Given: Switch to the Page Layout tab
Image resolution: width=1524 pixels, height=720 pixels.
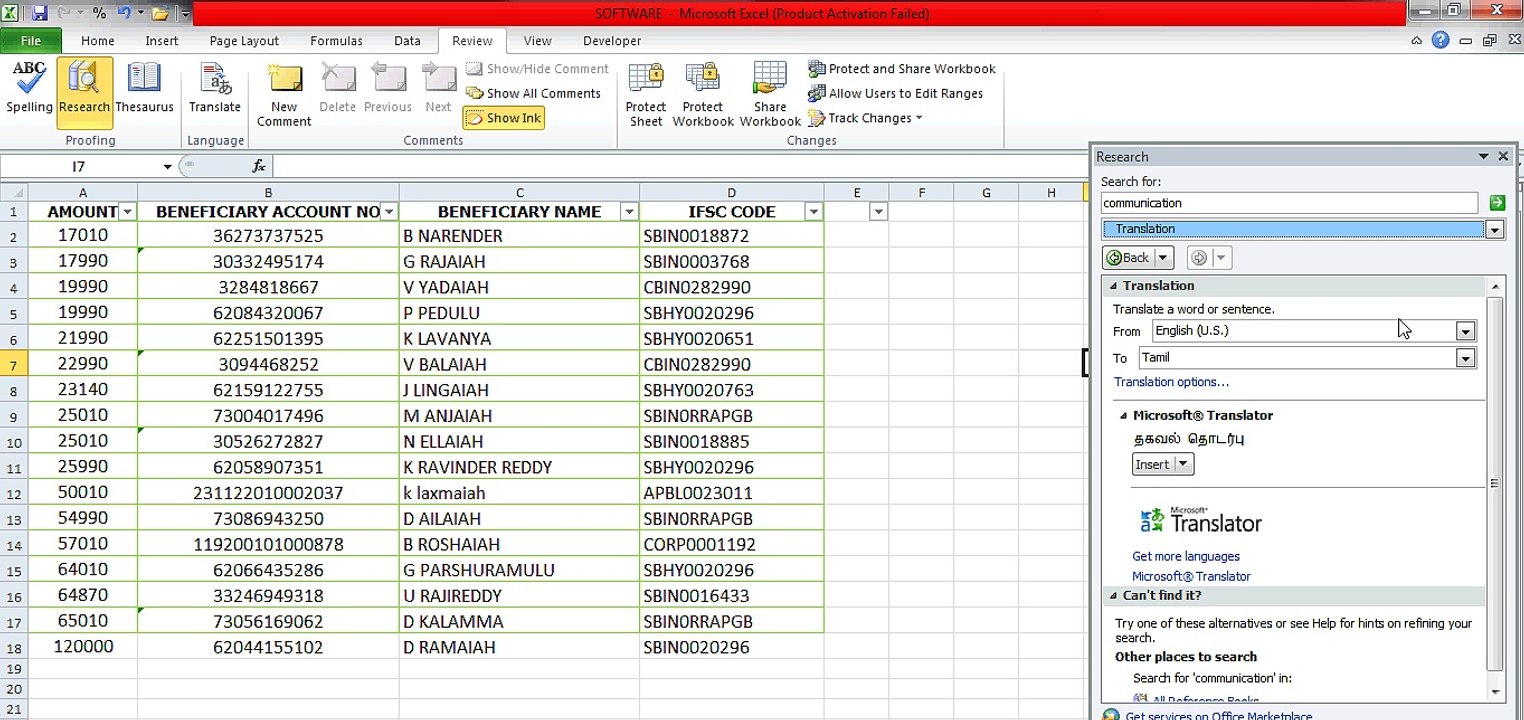Looking at the screenshot, I should click(x=244, y=41).
